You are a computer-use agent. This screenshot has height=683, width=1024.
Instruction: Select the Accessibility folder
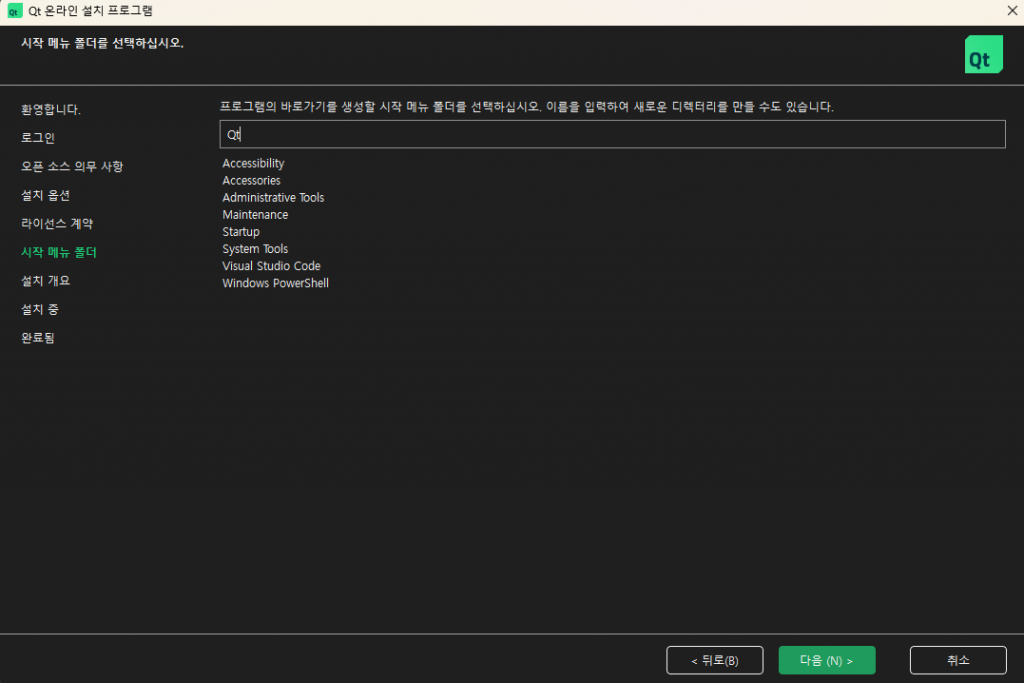(253, 163)
